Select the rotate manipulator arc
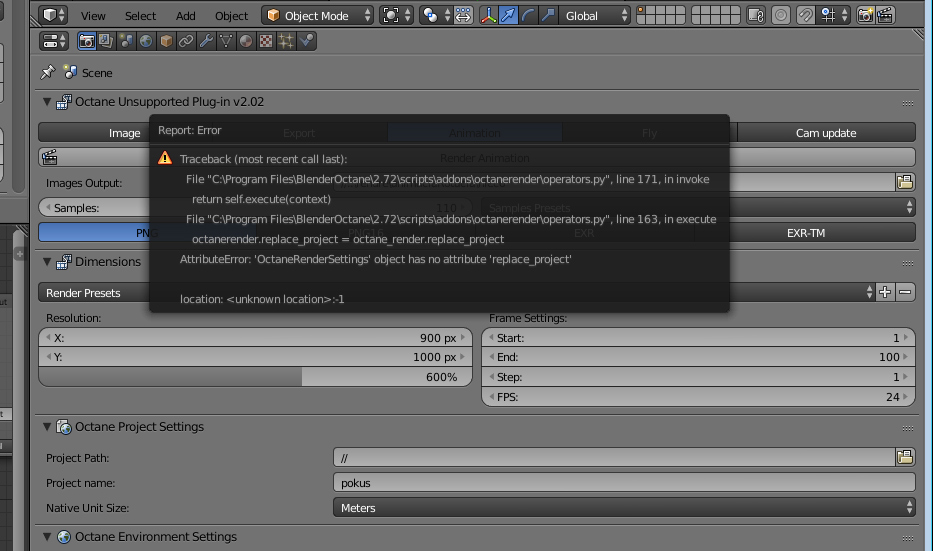 pos(528,15)
